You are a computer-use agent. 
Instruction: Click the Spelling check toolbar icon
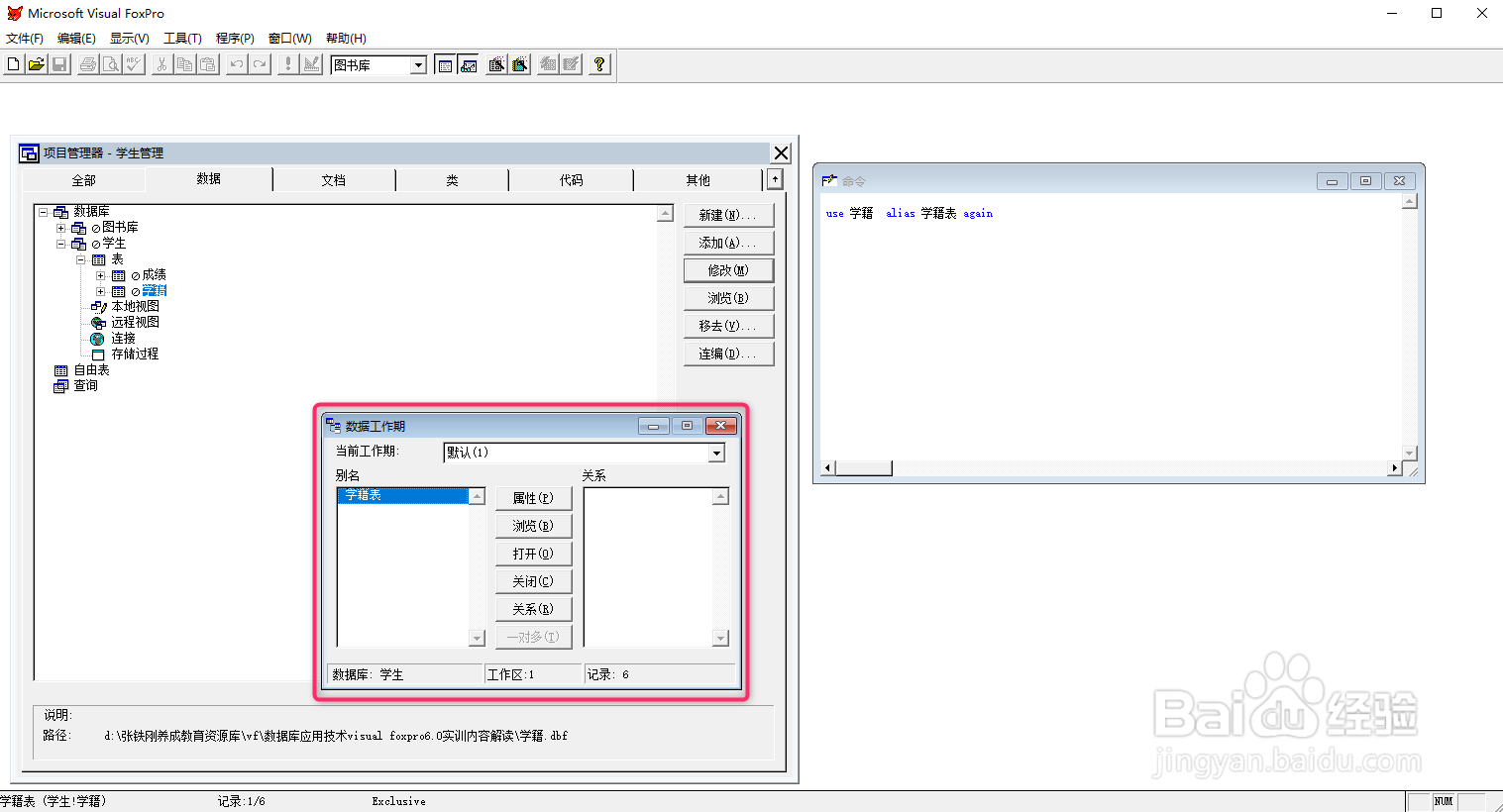(134, 64)
